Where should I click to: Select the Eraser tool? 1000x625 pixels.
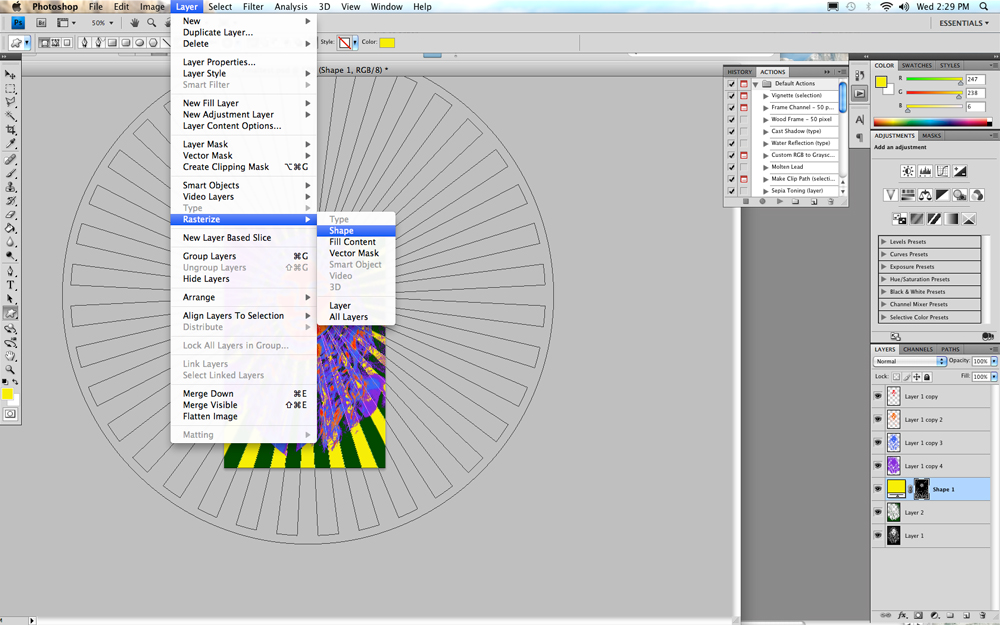10,215
